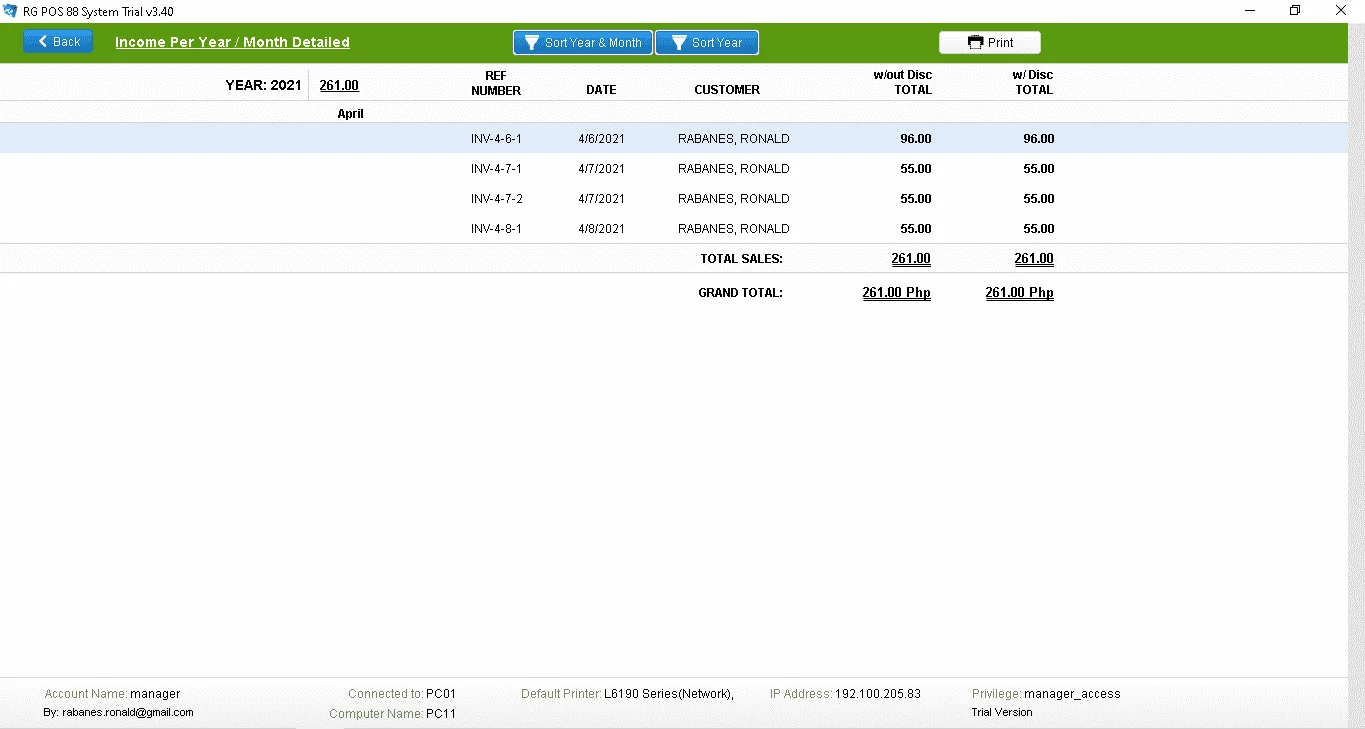The width and height of the screenshot is (1365, 729).
Task: Click the GRAND TOTAL label
Action: tap(740, 293)
